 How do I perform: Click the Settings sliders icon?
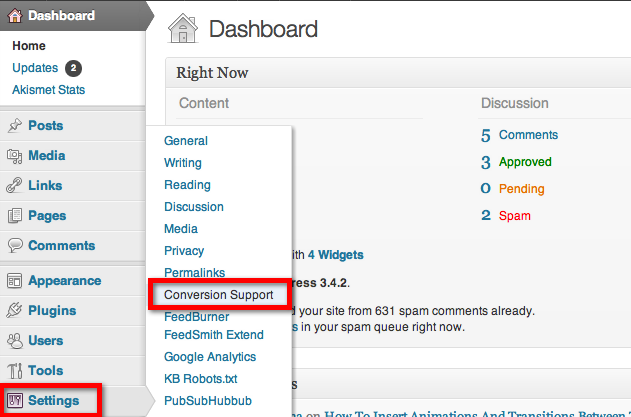(x=15, y=400)
